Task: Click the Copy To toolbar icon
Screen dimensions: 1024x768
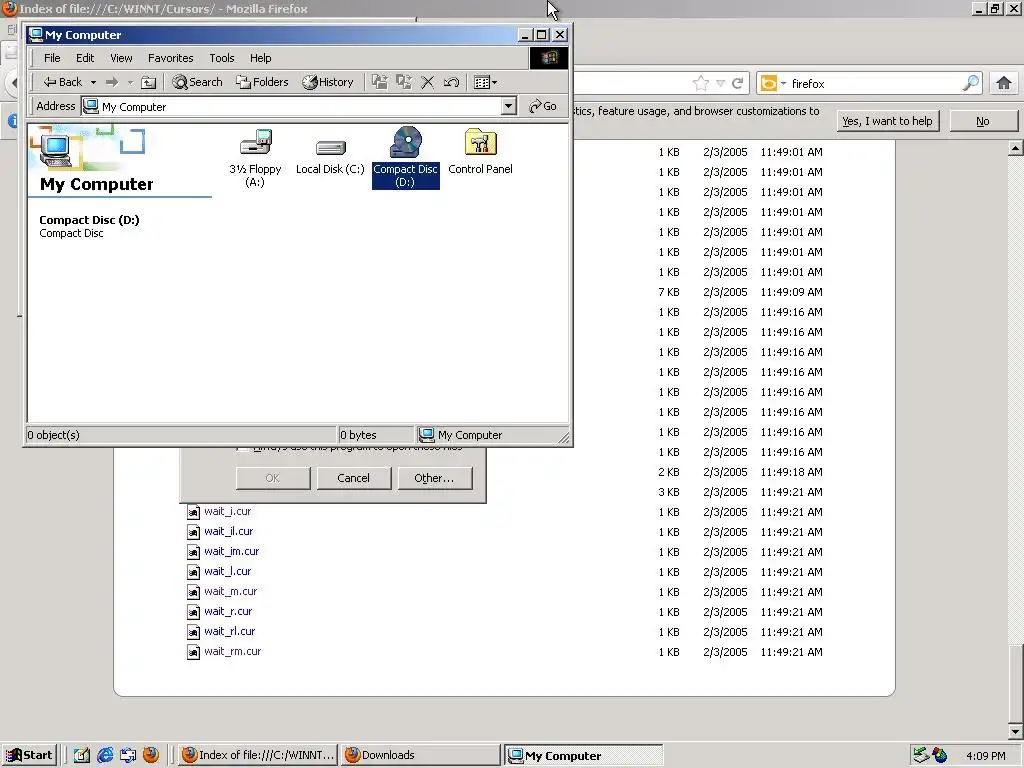Action: point(404,82)
